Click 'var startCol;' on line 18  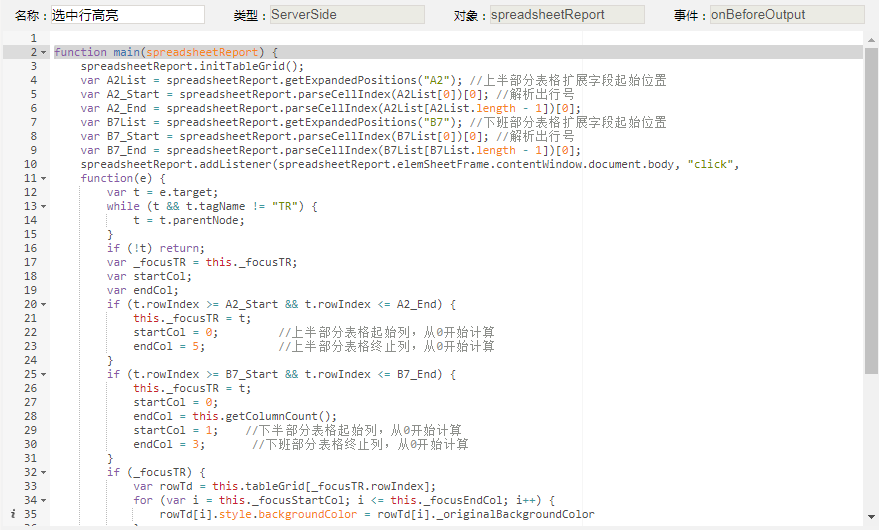(x=149, y=276)
